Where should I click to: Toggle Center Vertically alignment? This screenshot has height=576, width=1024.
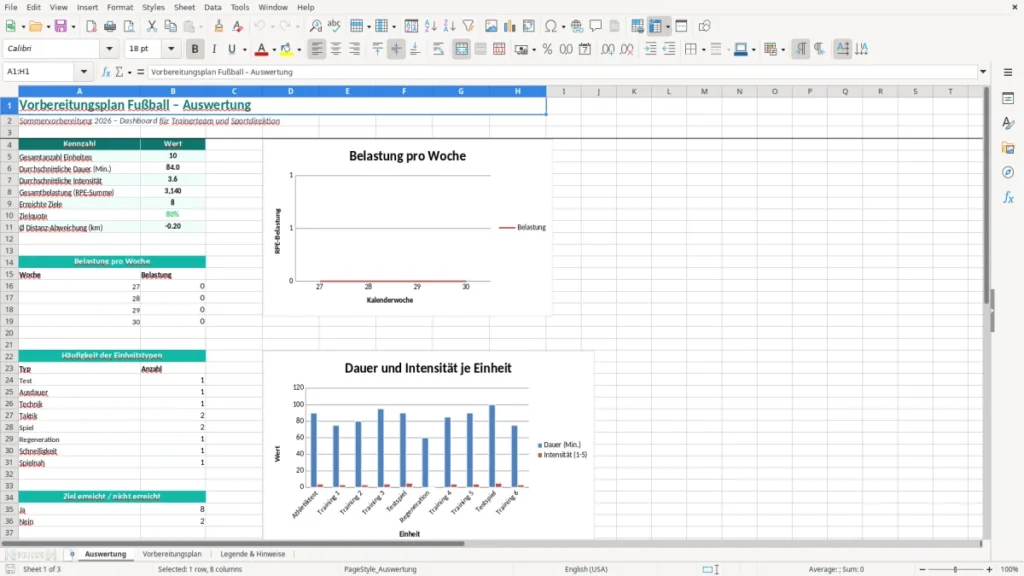(396, 49)
